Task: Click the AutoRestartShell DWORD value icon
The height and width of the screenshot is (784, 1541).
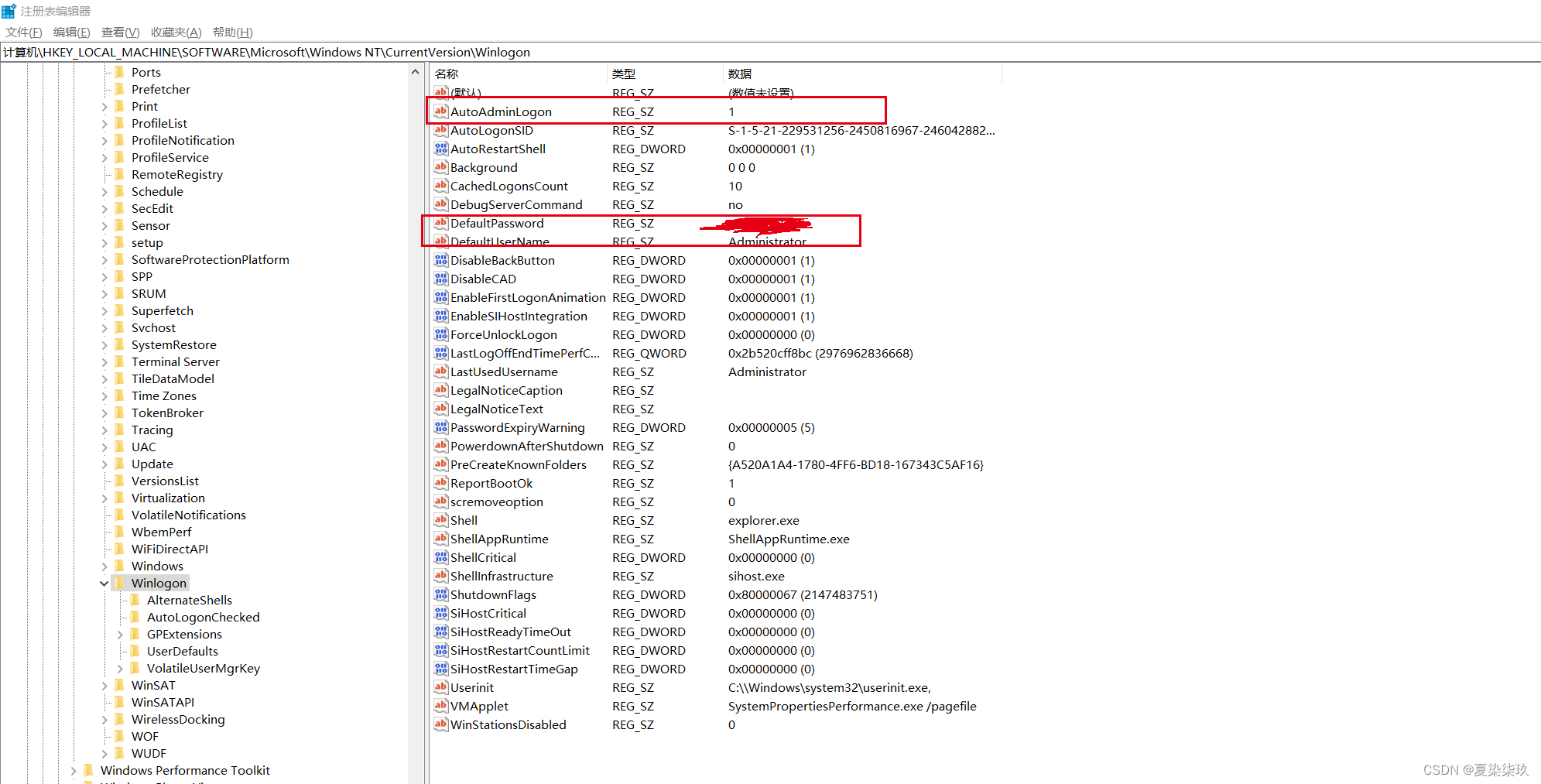Action: [441, 149]
